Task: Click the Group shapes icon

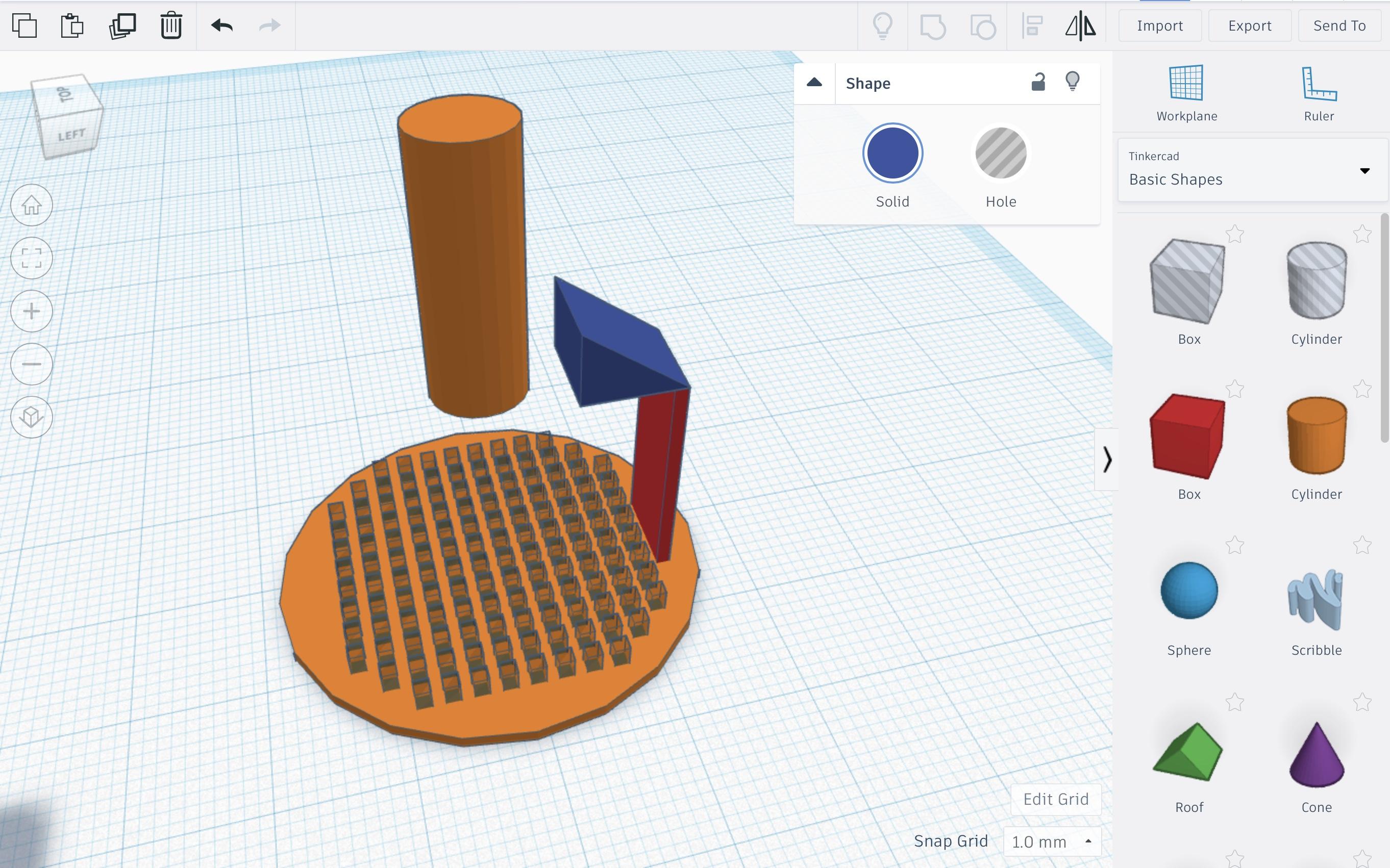Action: tap(933, 27)
